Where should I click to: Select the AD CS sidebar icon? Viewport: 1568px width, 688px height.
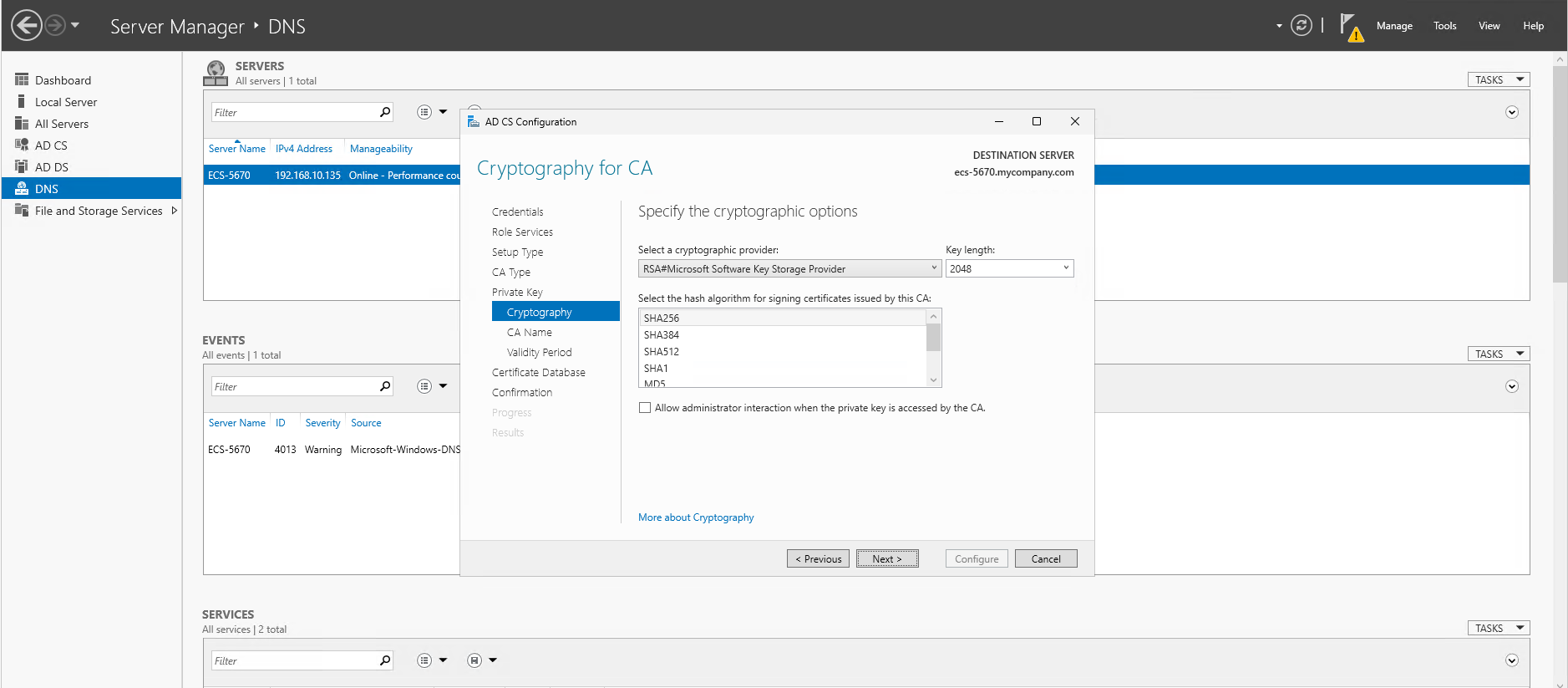22,145
